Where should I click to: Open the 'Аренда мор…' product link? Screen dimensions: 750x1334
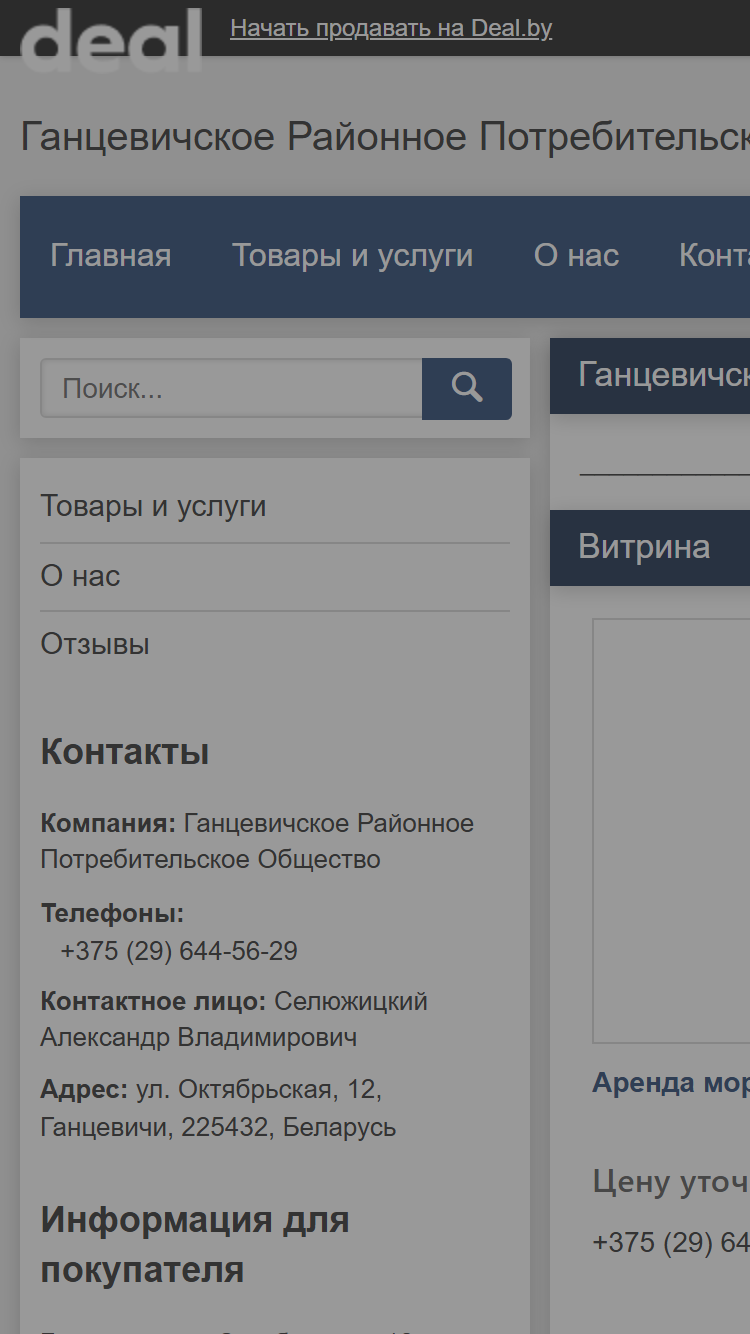tap(671, 1083)
